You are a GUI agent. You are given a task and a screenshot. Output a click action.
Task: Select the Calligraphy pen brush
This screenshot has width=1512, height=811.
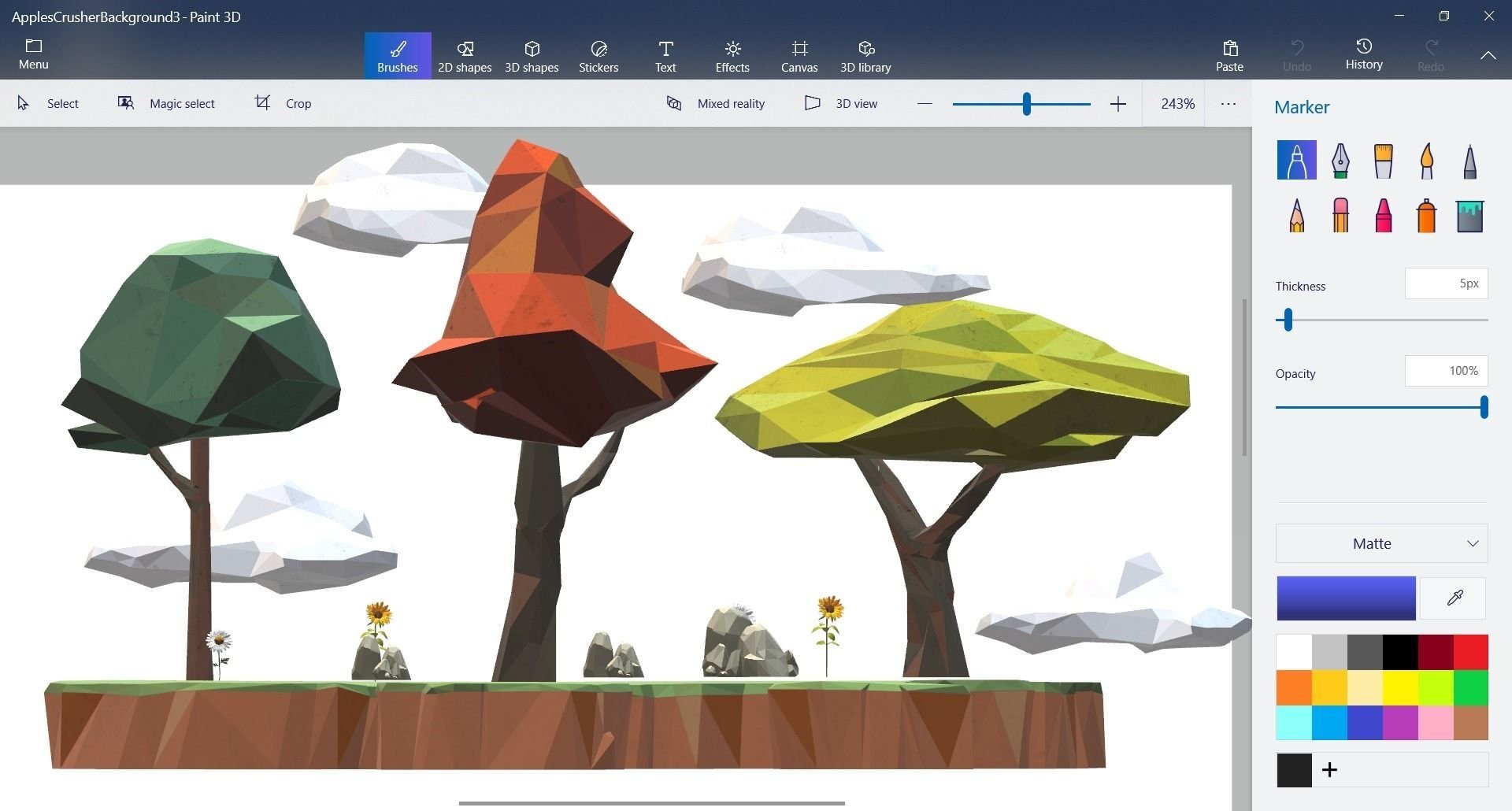(1340, 161)
